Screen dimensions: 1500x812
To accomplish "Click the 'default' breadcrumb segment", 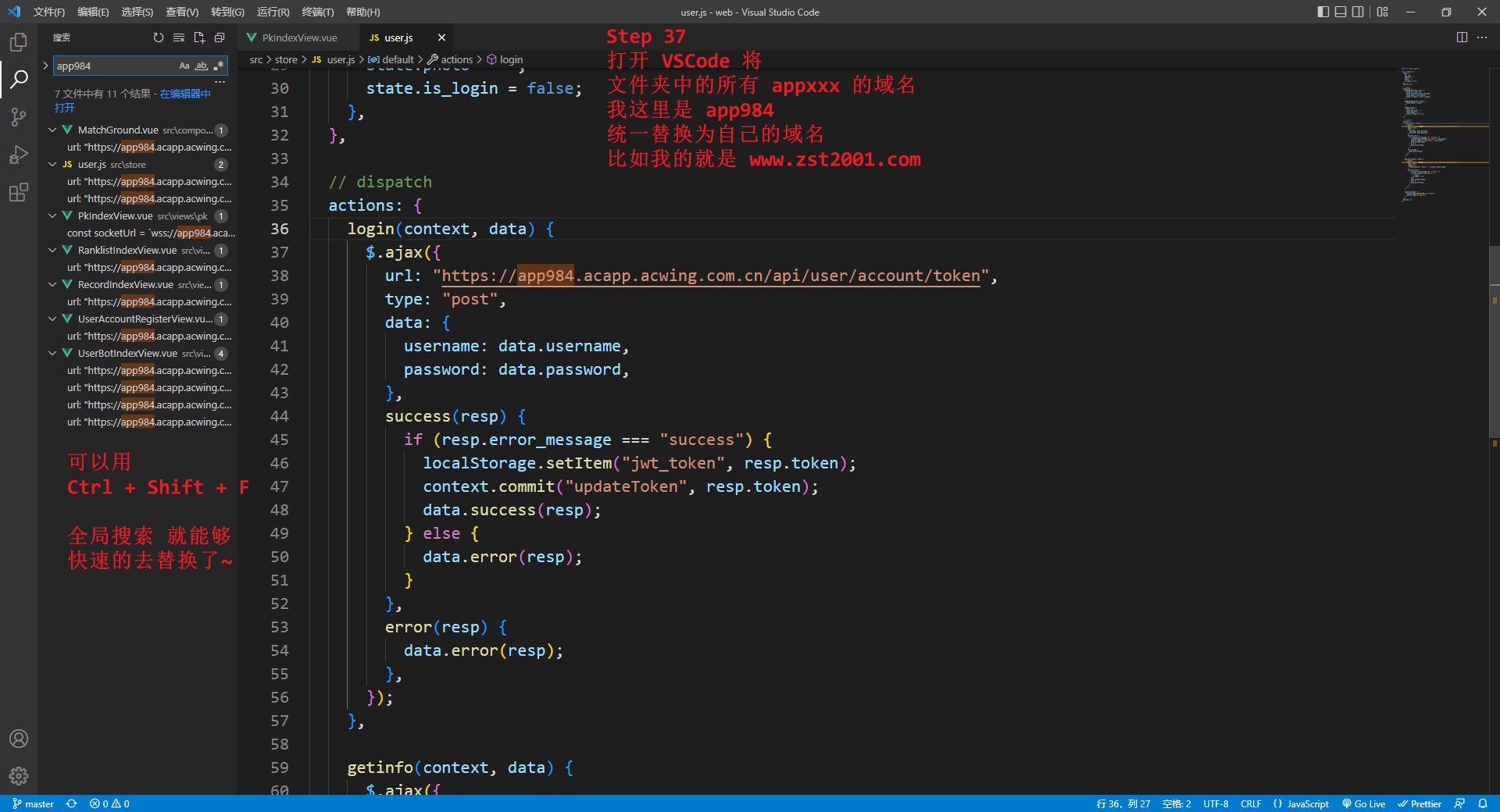I will coord(391,59).
